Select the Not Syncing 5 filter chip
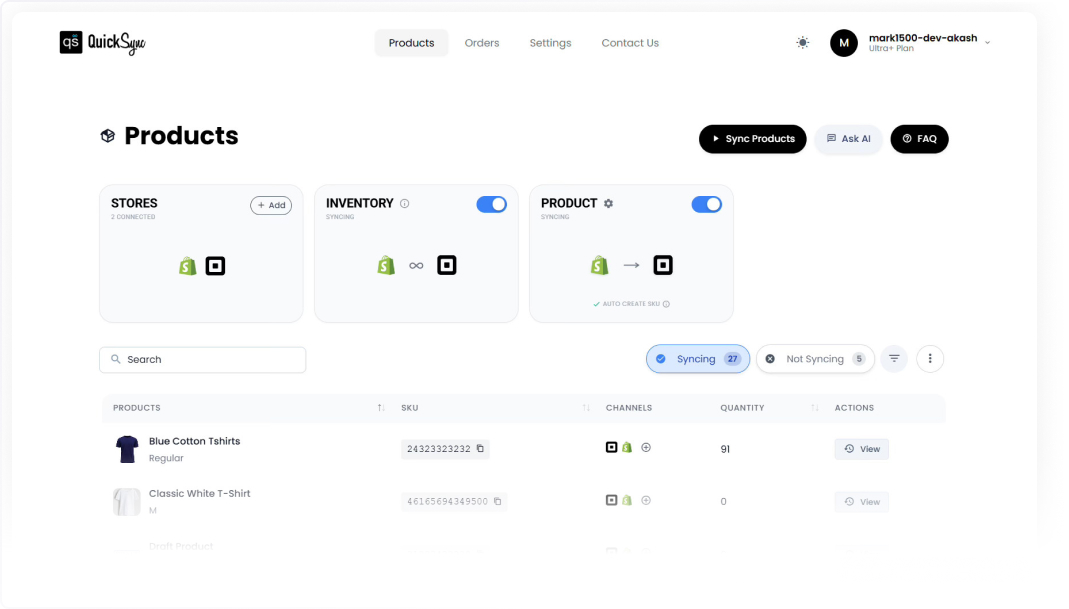Viewport: 1069px width, 609px height. [x=815, y=359]
